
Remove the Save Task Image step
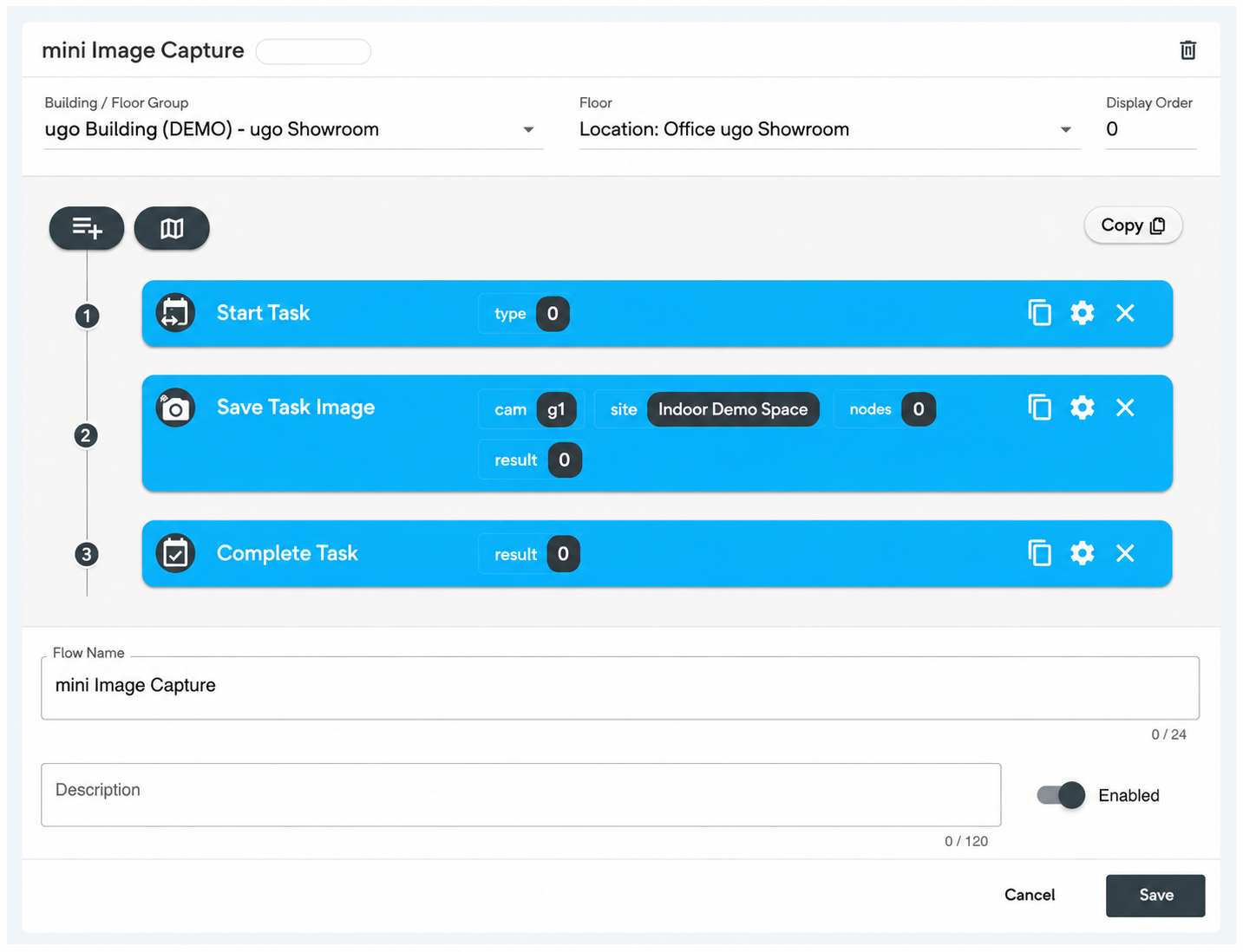tap(1125, 408)
